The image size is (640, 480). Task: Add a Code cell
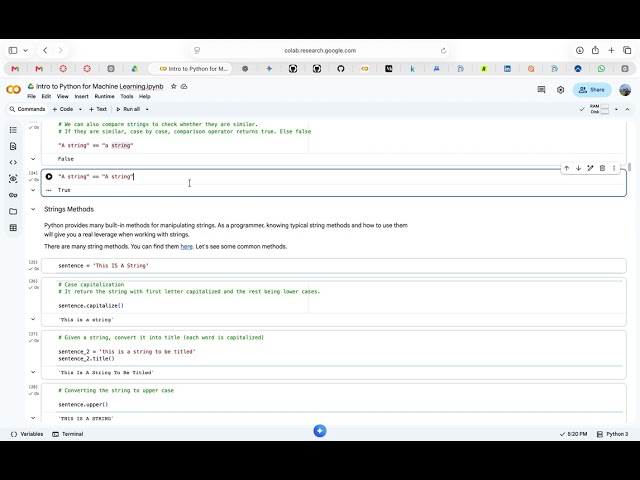click(x=63, y=109)
